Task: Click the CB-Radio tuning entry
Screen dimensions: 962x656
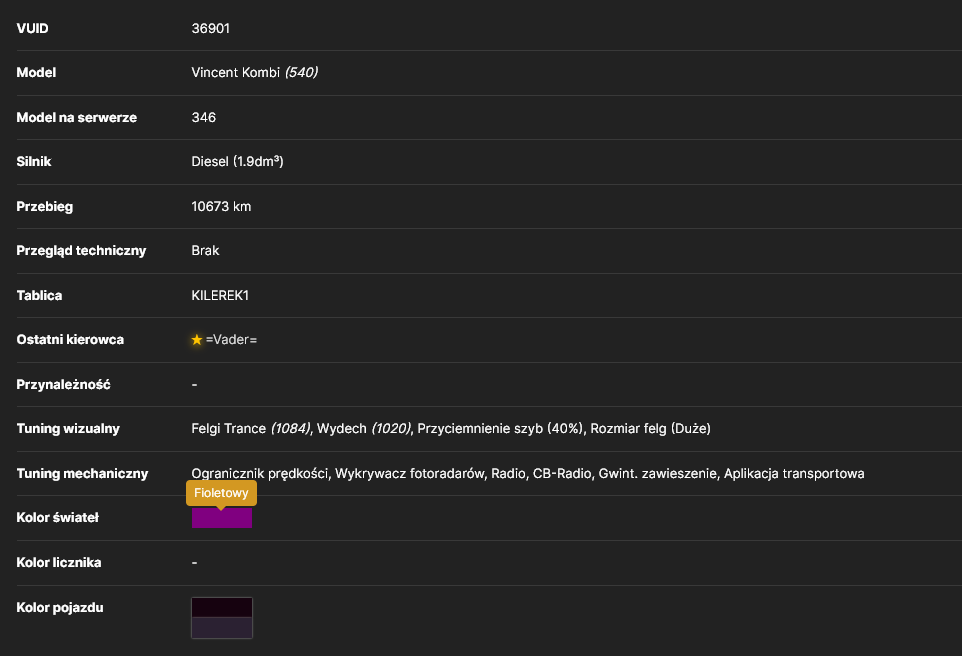Action: pos(561,474)
